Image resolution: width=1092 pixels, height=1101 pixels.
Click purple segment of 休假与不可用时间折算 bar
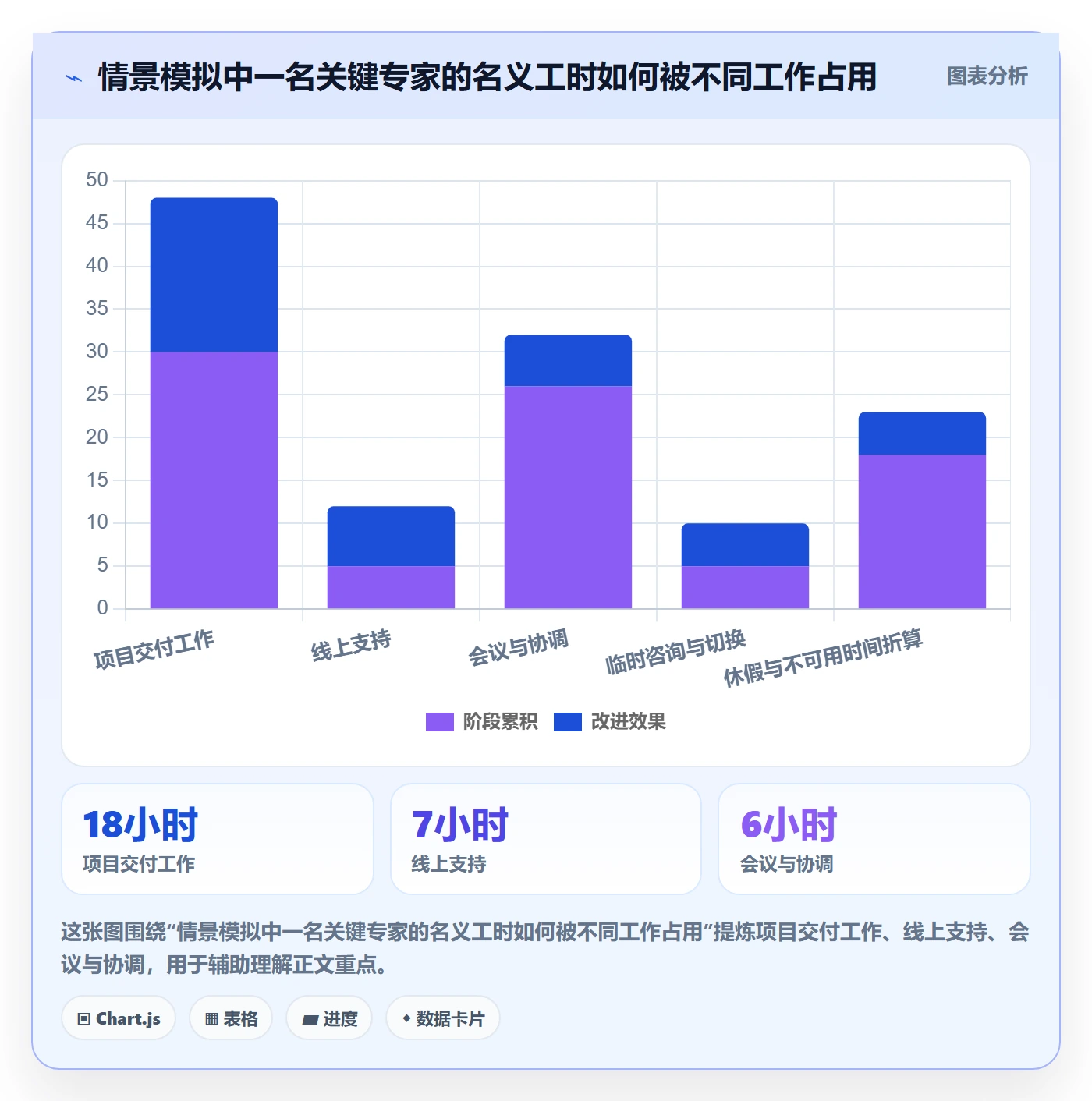(922, 531)
